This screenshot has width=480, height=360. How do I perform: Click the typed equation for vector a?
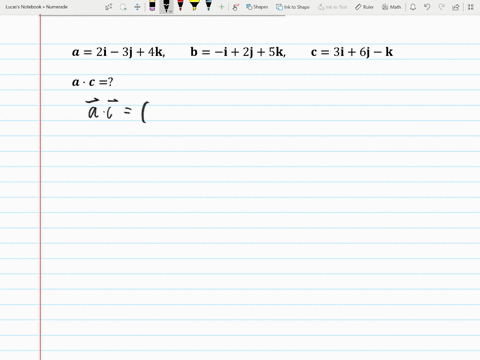[119, 52]
